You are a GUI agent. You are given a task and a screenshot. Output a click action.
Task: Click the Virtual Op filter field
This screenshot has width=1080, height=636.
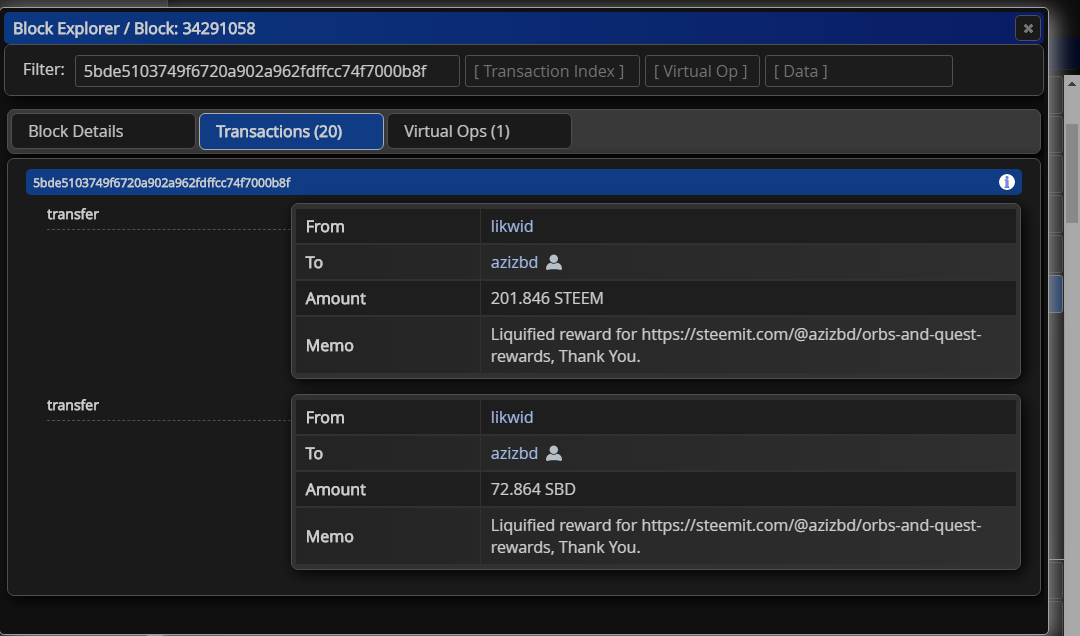pyautogui.click(x=702, y=71)
